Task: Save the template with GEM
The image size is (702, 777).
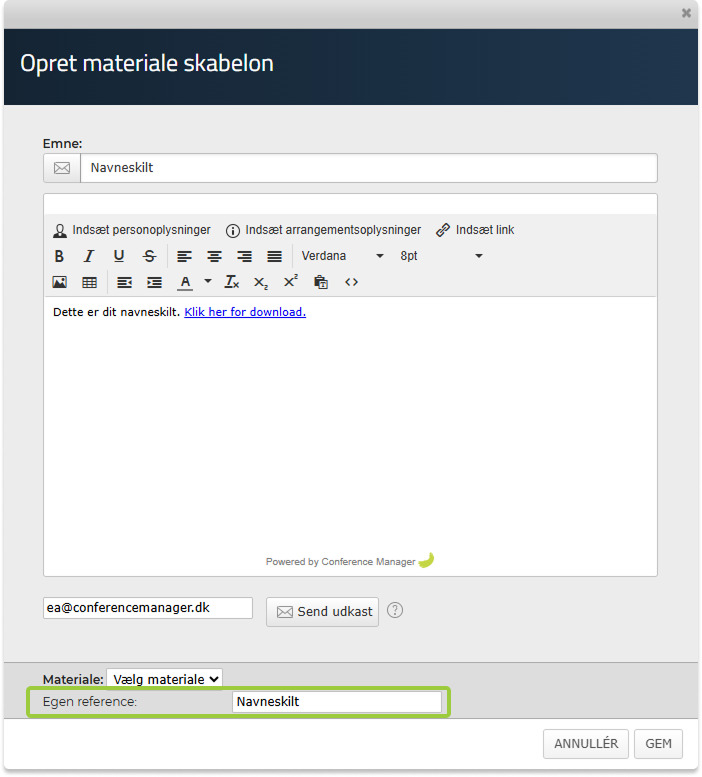Action: click(x=658, y=744)
